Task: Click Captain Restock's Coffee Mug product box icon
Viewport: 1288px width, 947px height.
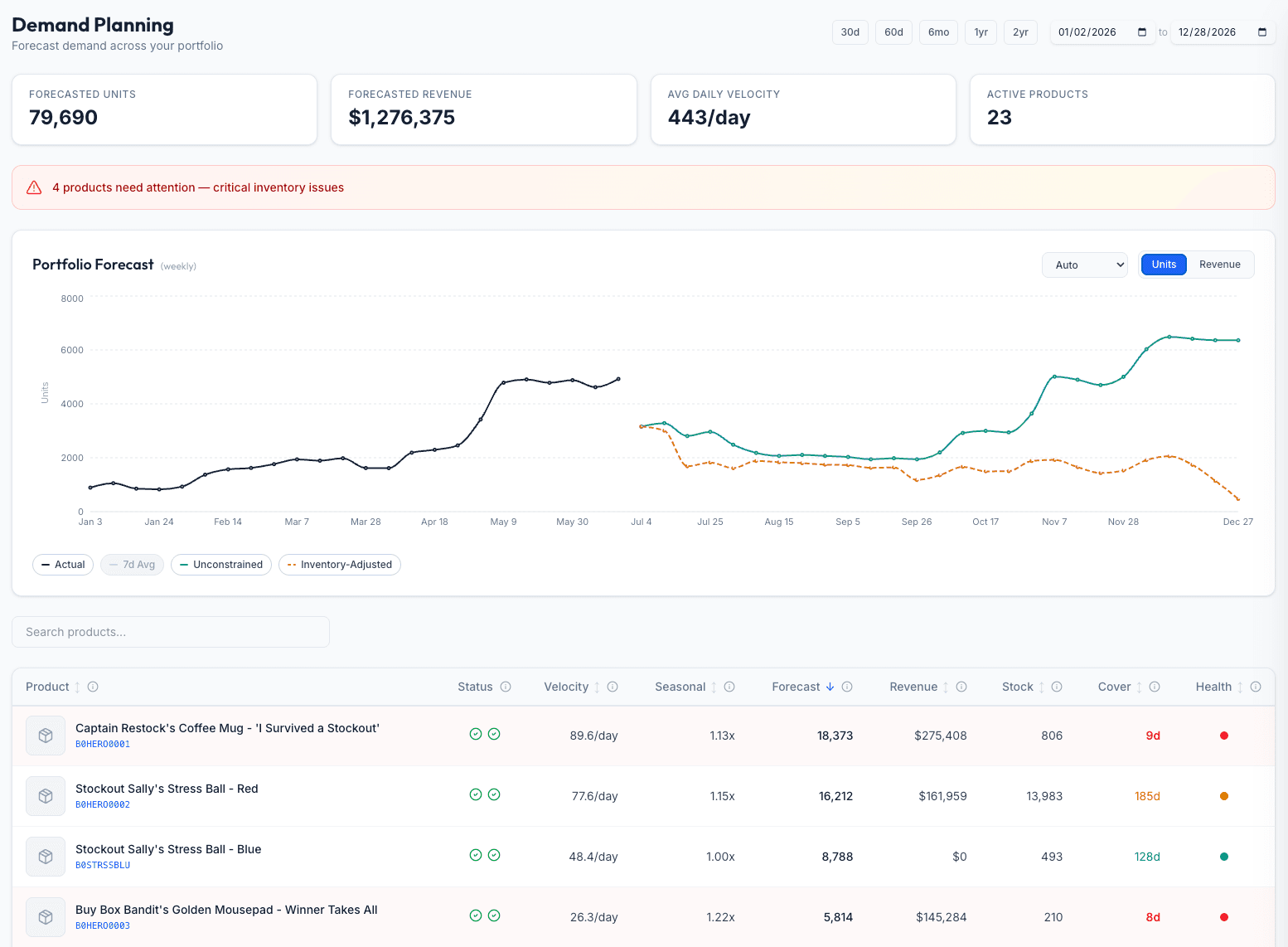Action: (46, 736)
